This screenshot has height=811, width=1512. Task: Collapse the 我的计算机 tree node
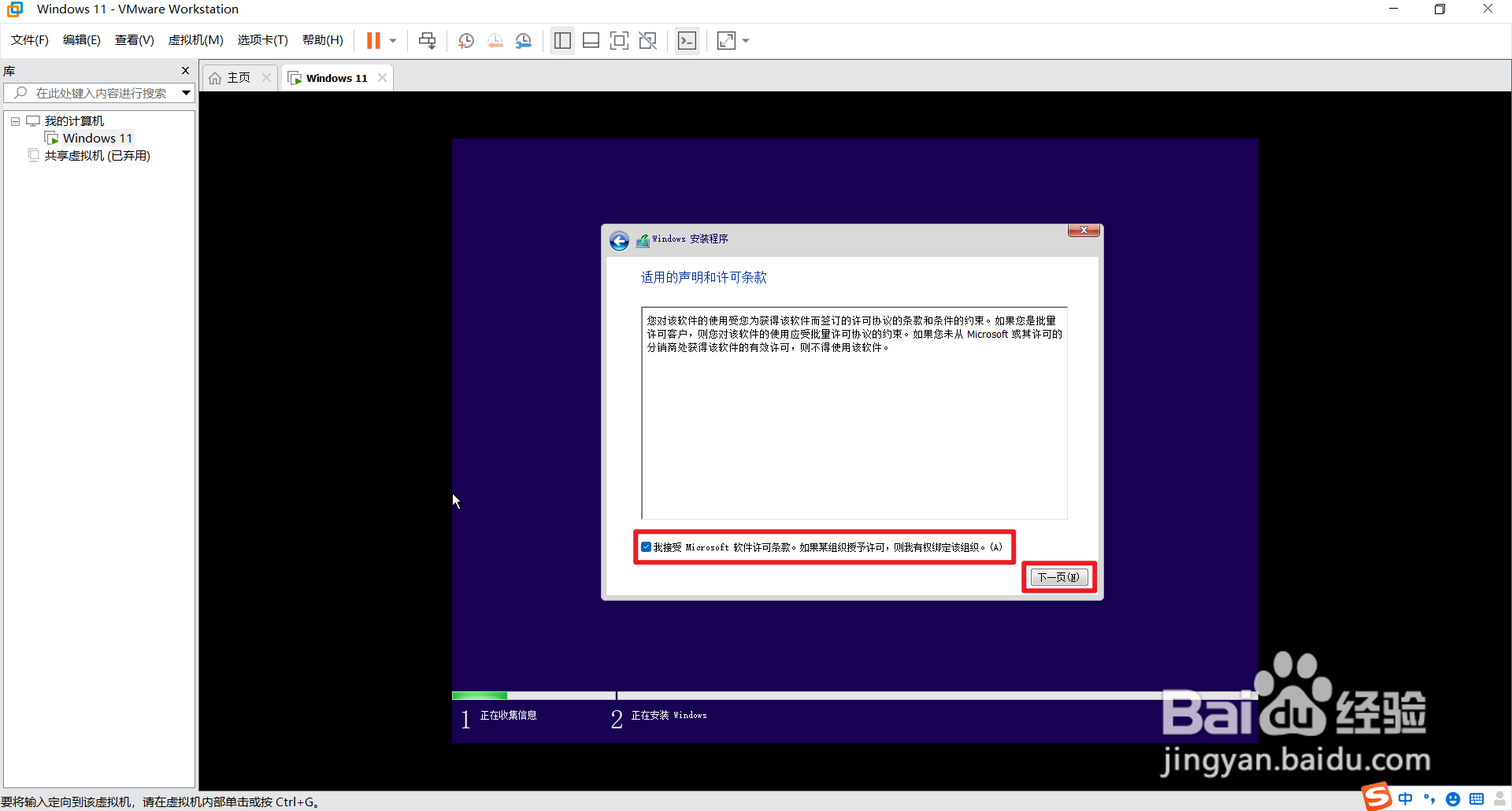(x=15, y=121)
